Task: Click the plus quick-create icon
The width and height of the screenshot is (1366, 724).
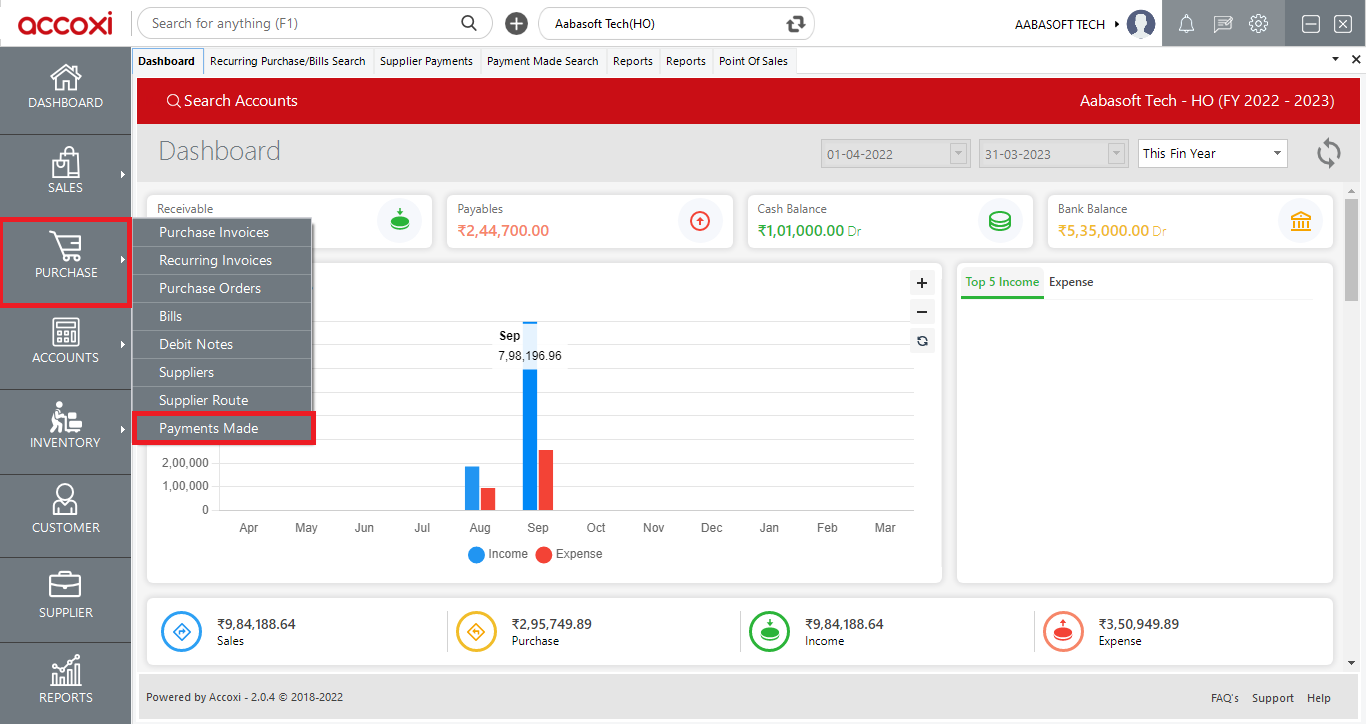Action: pos(516,23)
